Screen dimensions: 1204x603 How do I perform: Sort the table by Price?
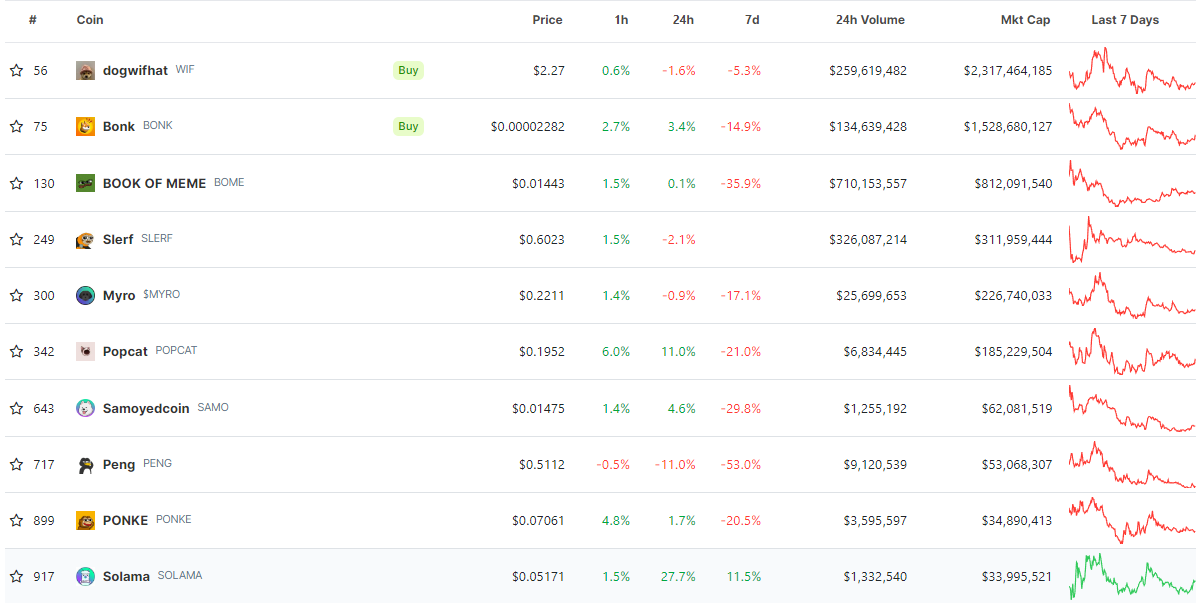546,19
